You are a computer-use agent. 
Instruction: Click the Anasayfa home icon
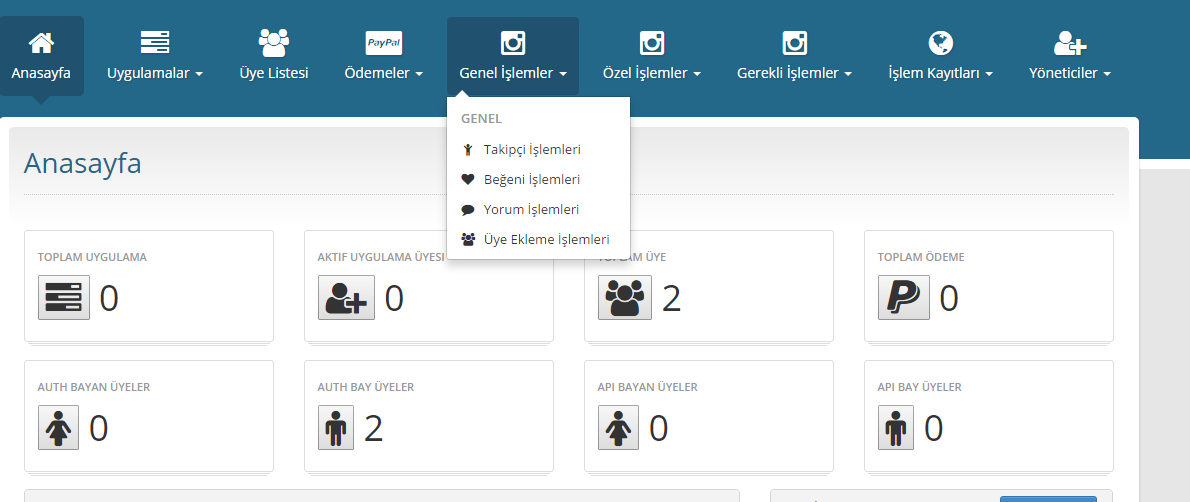[41, 43]
